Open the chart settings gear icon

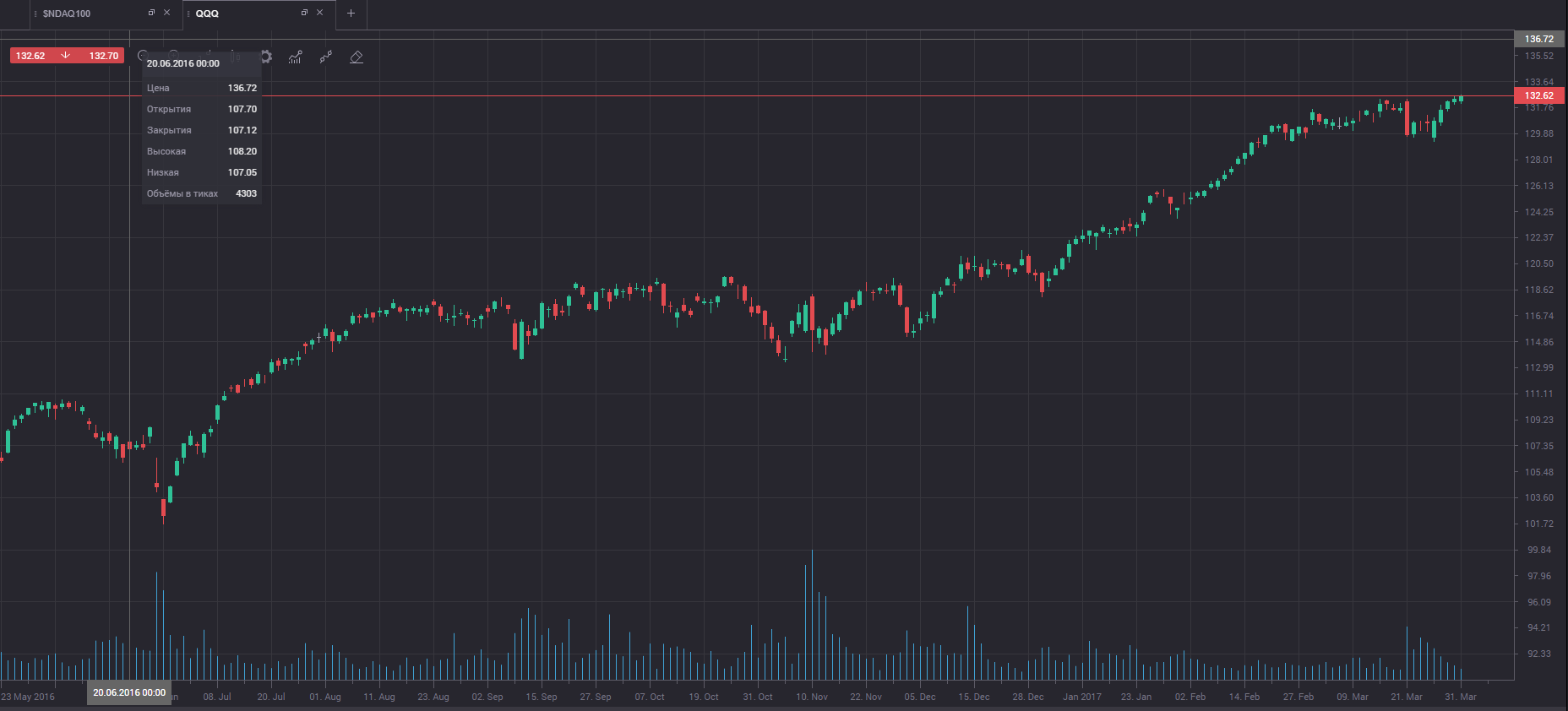(266, 57)
